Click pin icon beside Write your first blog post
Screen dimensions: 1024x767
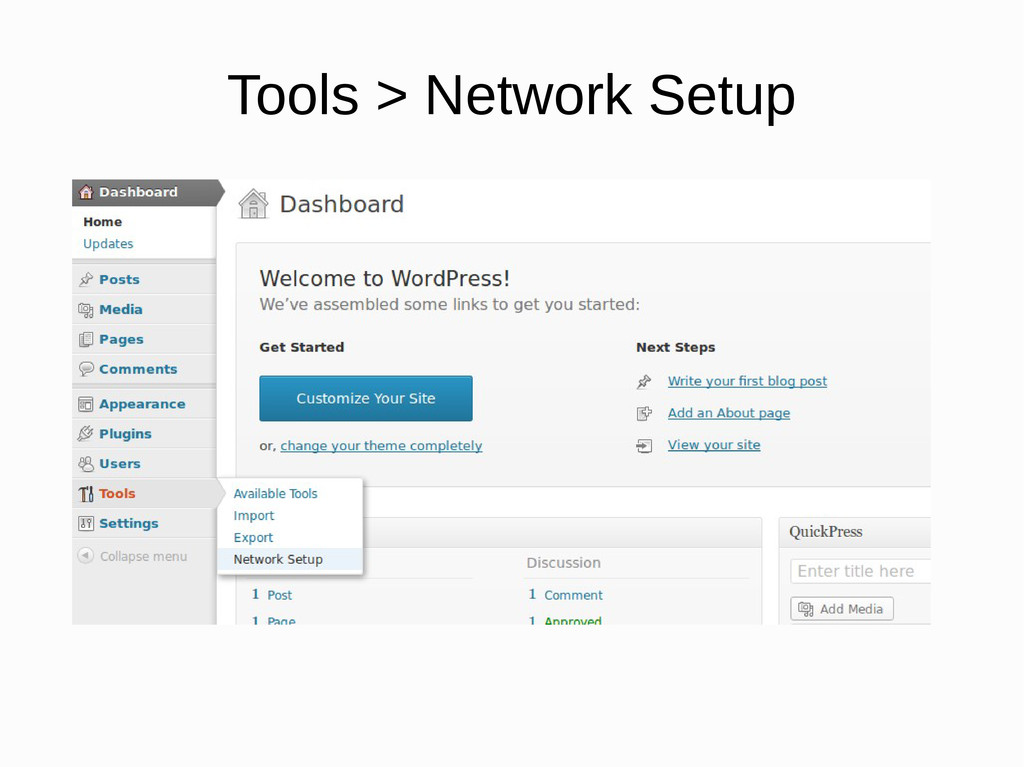(644, 382)
